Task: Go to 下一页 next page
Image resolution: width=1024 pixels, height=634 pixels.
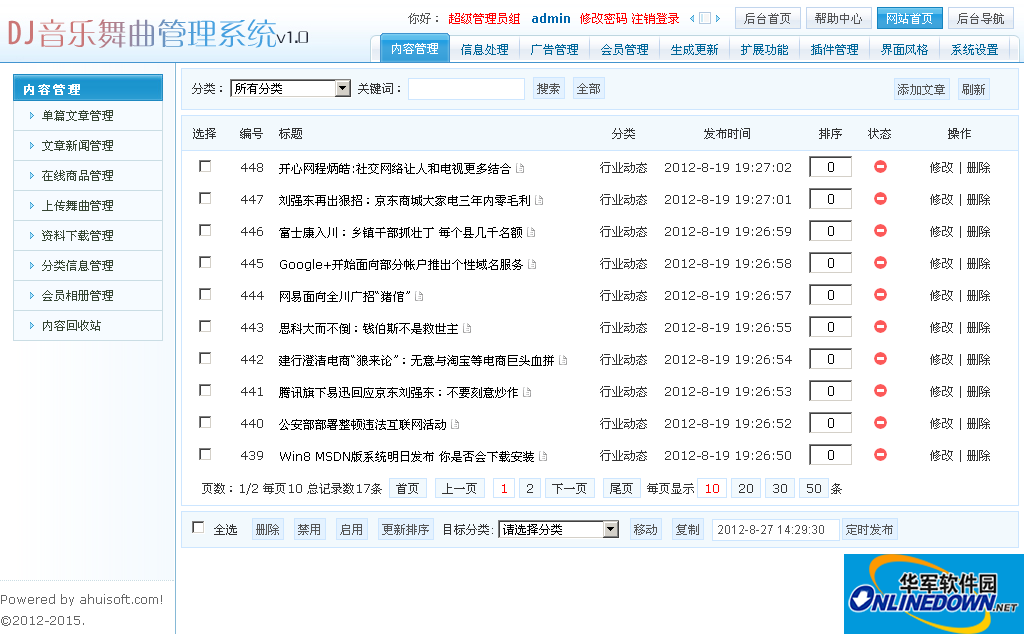Action: click(569, 488)
